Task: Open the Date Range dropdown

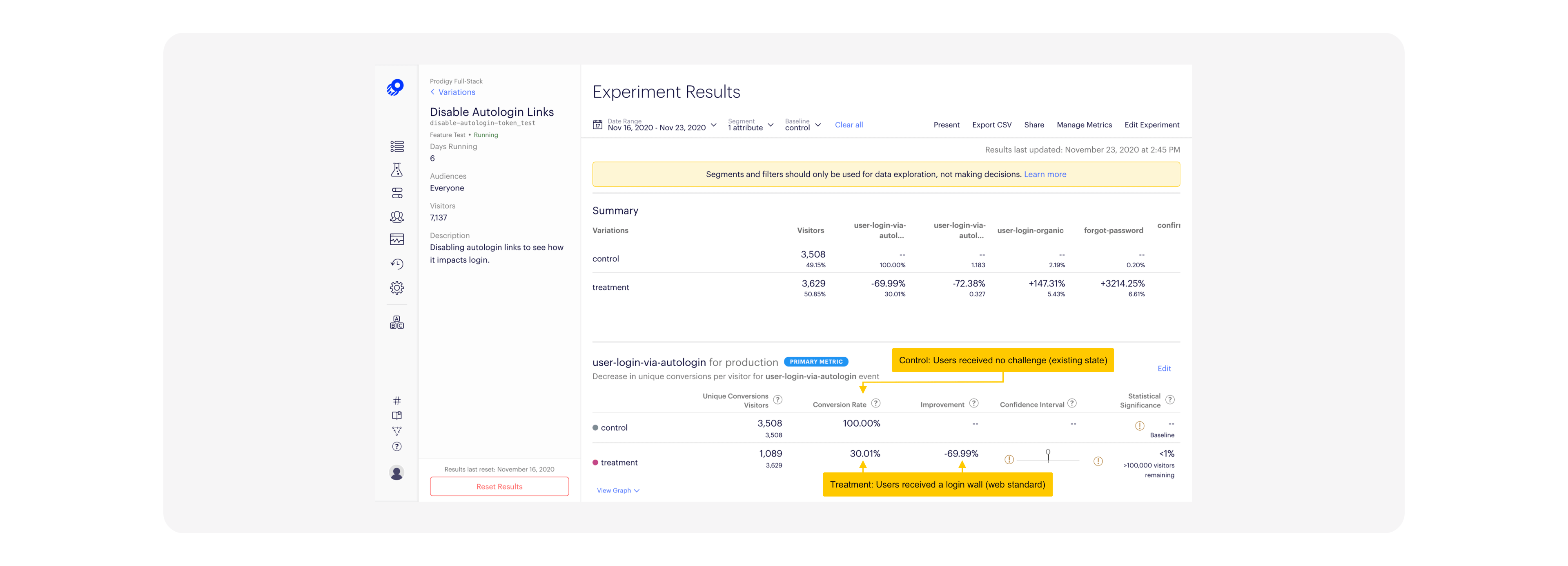Action: pyautogui.click(x=662, y=125)
